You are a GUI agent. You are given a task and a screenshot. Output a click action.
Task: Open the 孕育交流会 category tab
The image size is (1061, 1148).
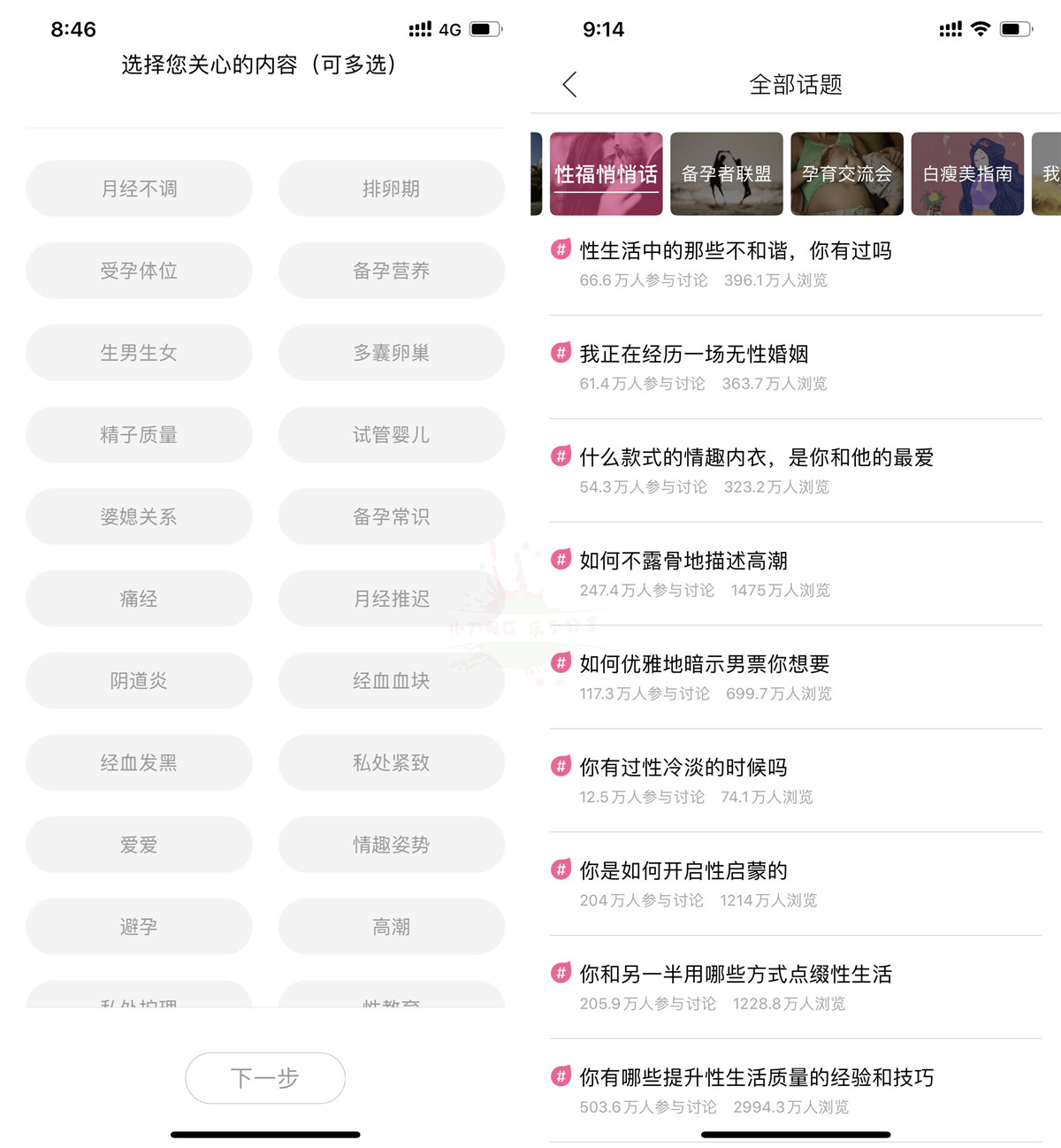pyautogui.click(x=846, y=174)
